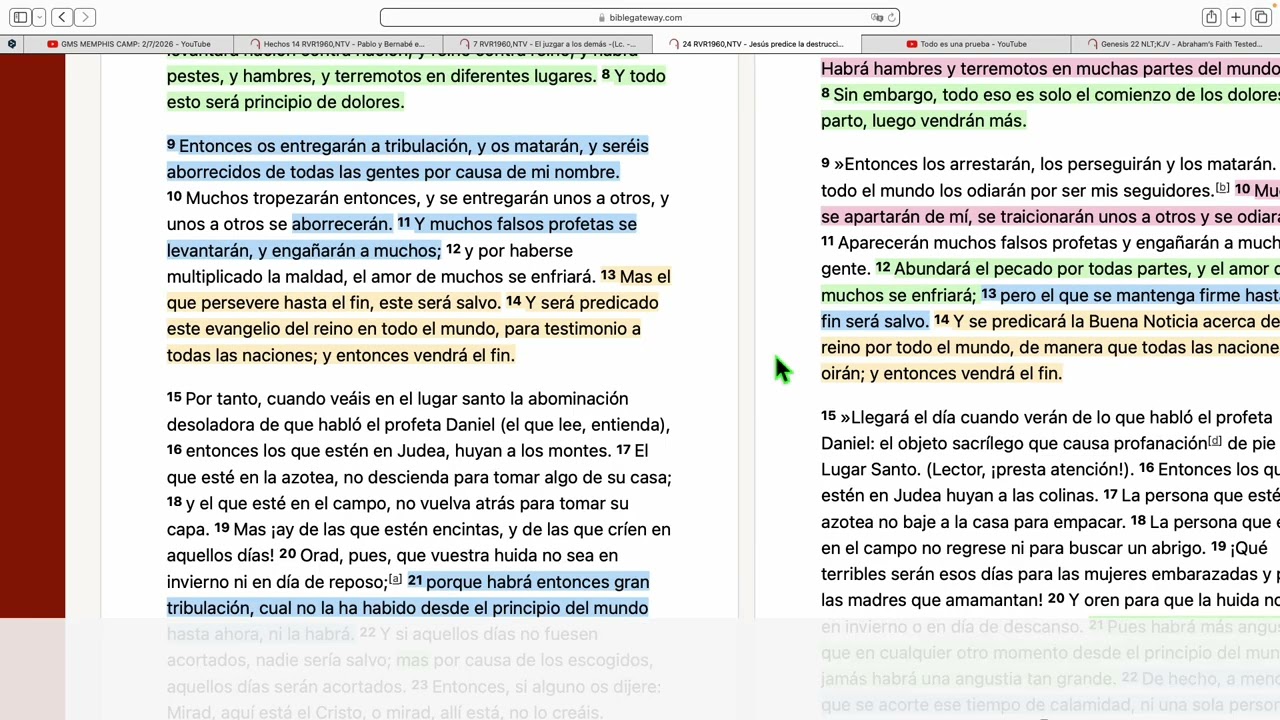Image resolution: width=1280 pixels, height=720 pixels.
Task: Click text '»Entonces los arrestarán'
Action: click(x=928, y=164)
